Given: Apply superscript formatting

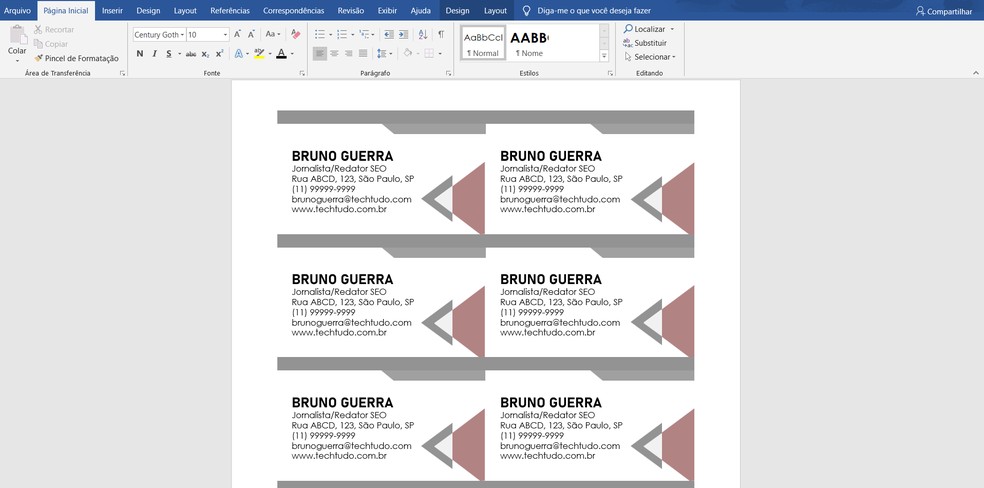Looking at the screenshot, I should pos(220,54).
